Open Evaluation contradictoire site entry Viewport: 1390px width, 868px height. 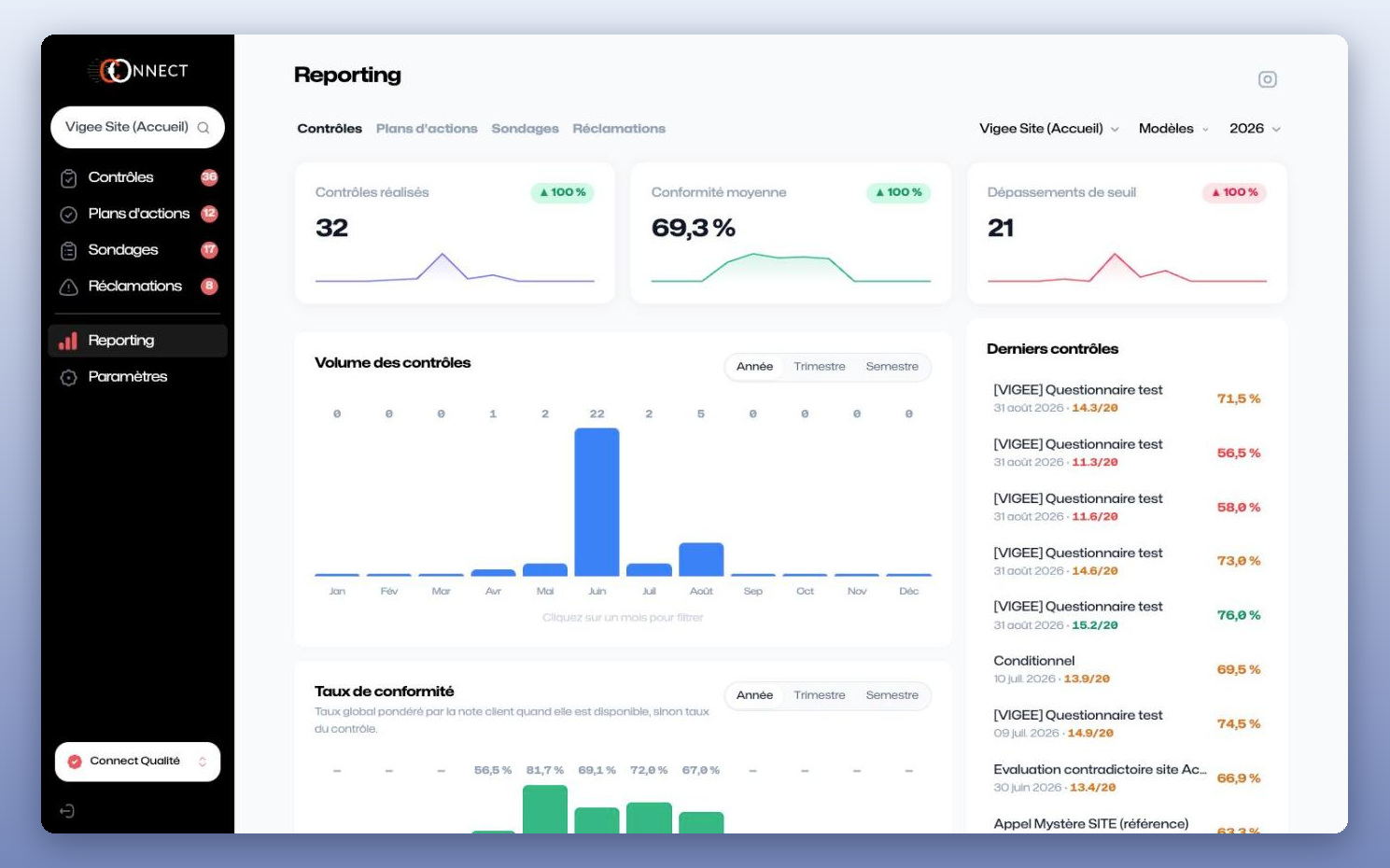point(1127,777)
